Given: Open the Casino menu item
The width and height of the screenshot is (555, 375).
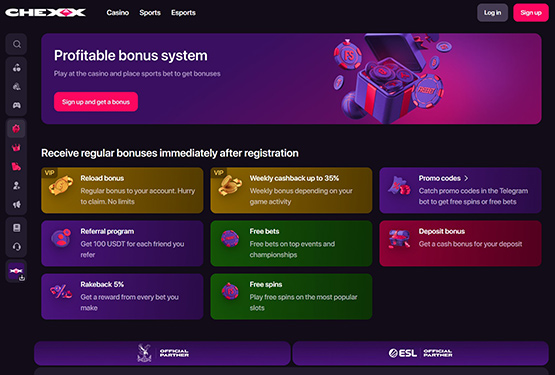Looking at the screenshot, I should click(x=118, y=13).
